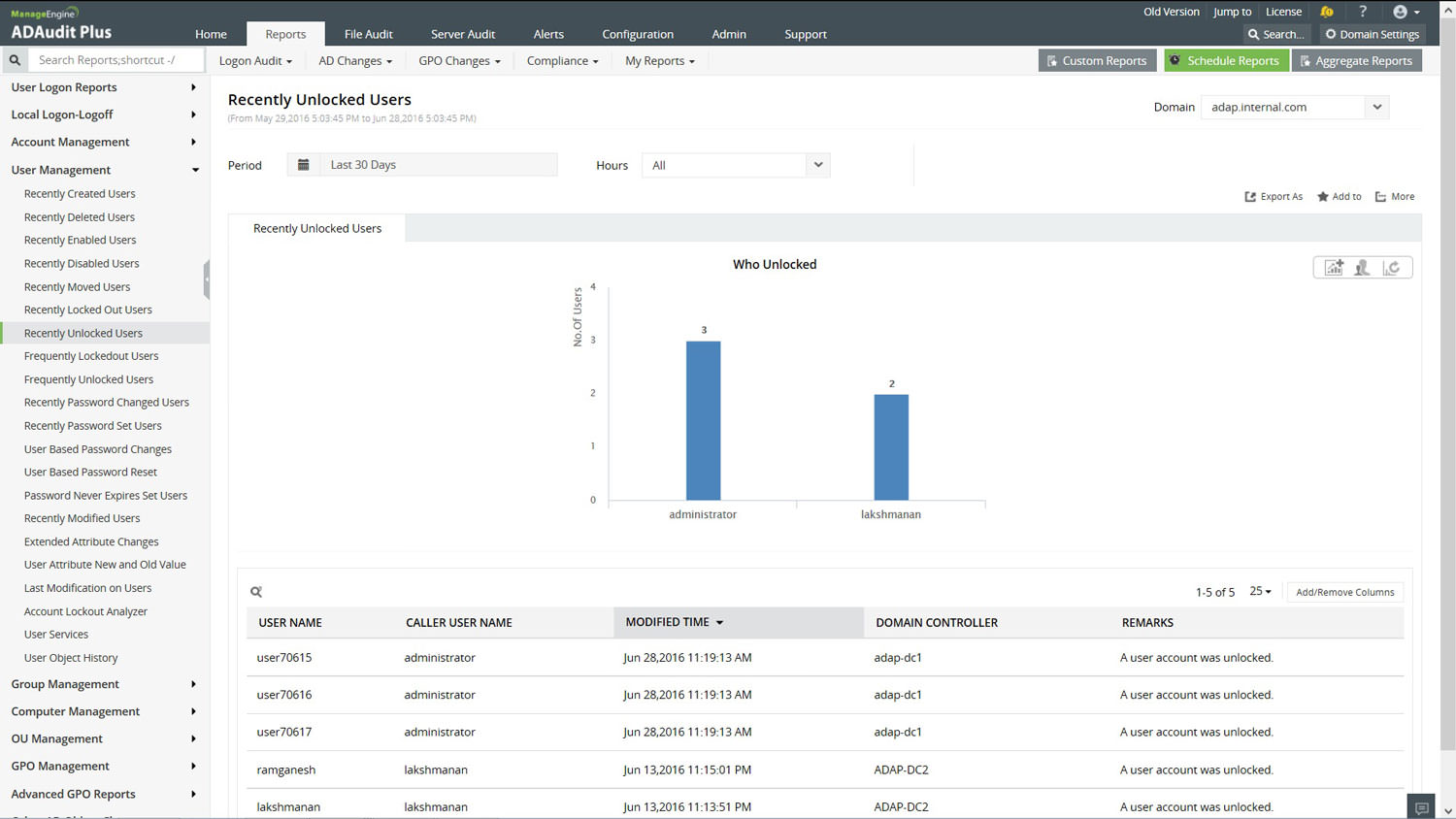
Task: Open the AD Changes menu
Action: click(x=355, y=60)
